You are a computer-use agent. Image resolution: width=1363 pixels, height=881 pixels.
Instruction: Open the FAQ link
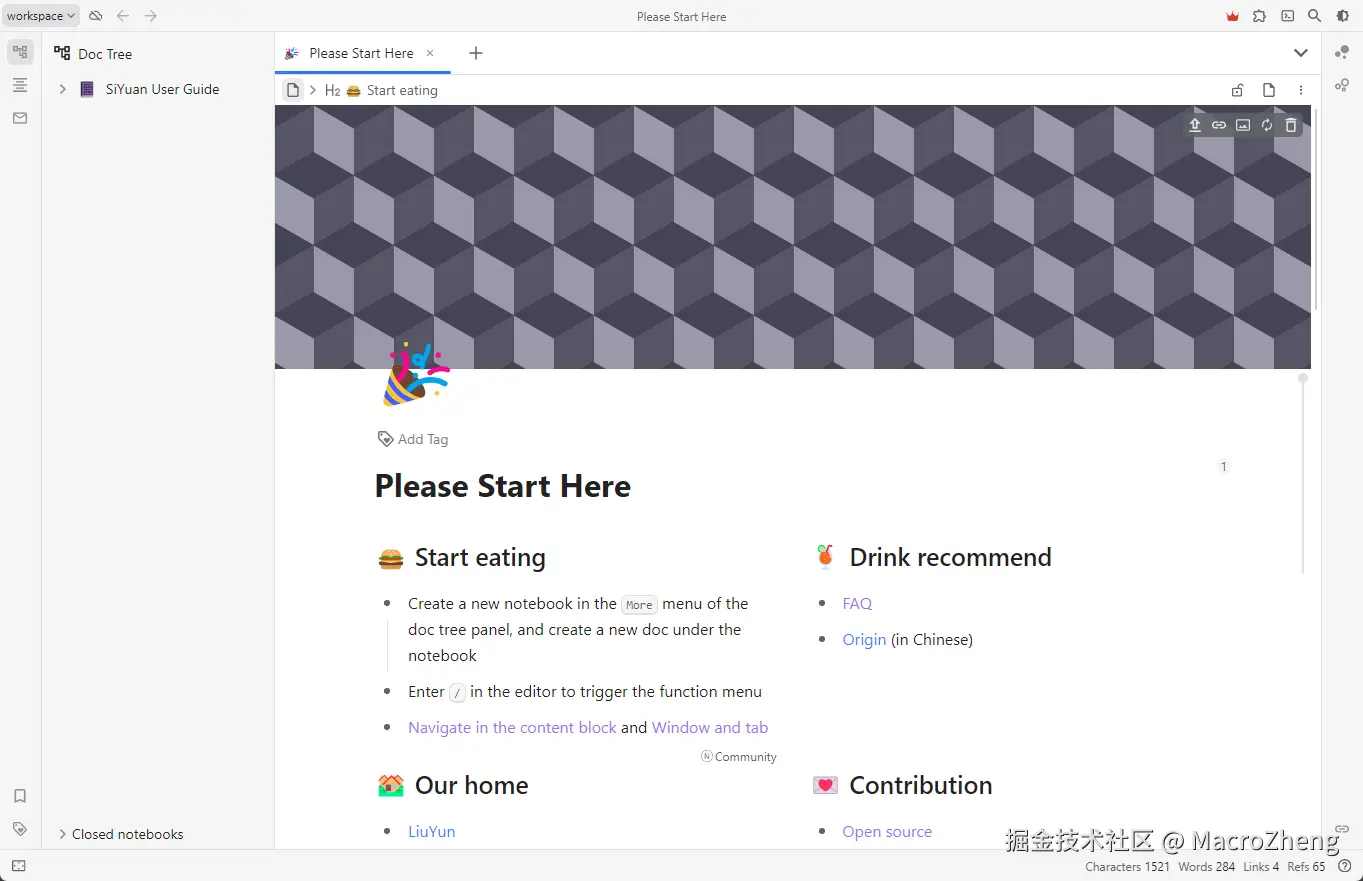coord(857,603)
